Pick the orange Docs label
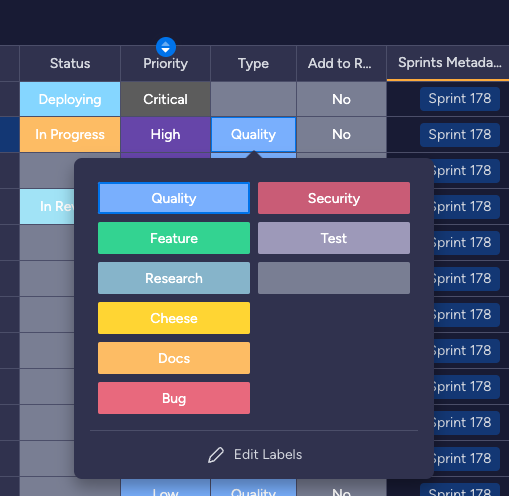Viewport: 509px width, 496px height. pyautogui.click(x=174, y=358)
